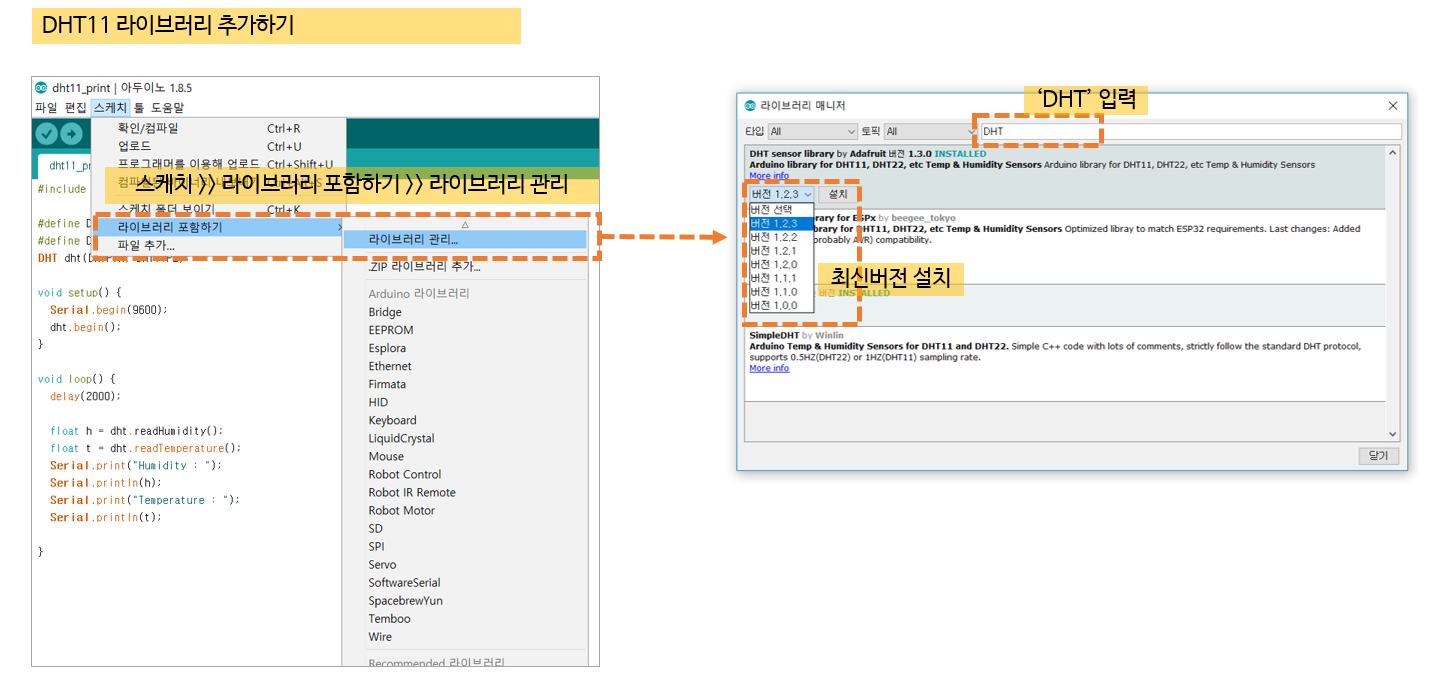The width and height of the screenshot is (1430, 690).
Task: Open the 토픽 All dropdown
Action: point(929,131)
